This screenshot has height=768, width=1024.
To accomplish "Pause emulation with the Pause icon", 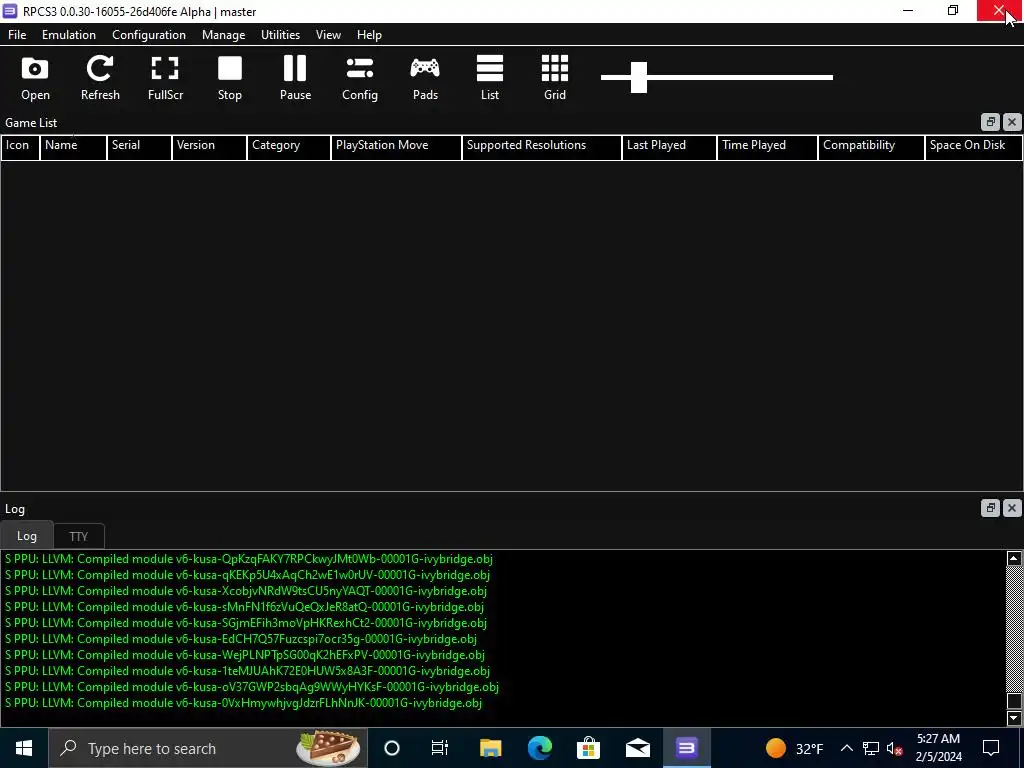I will (x=295, y=78).
